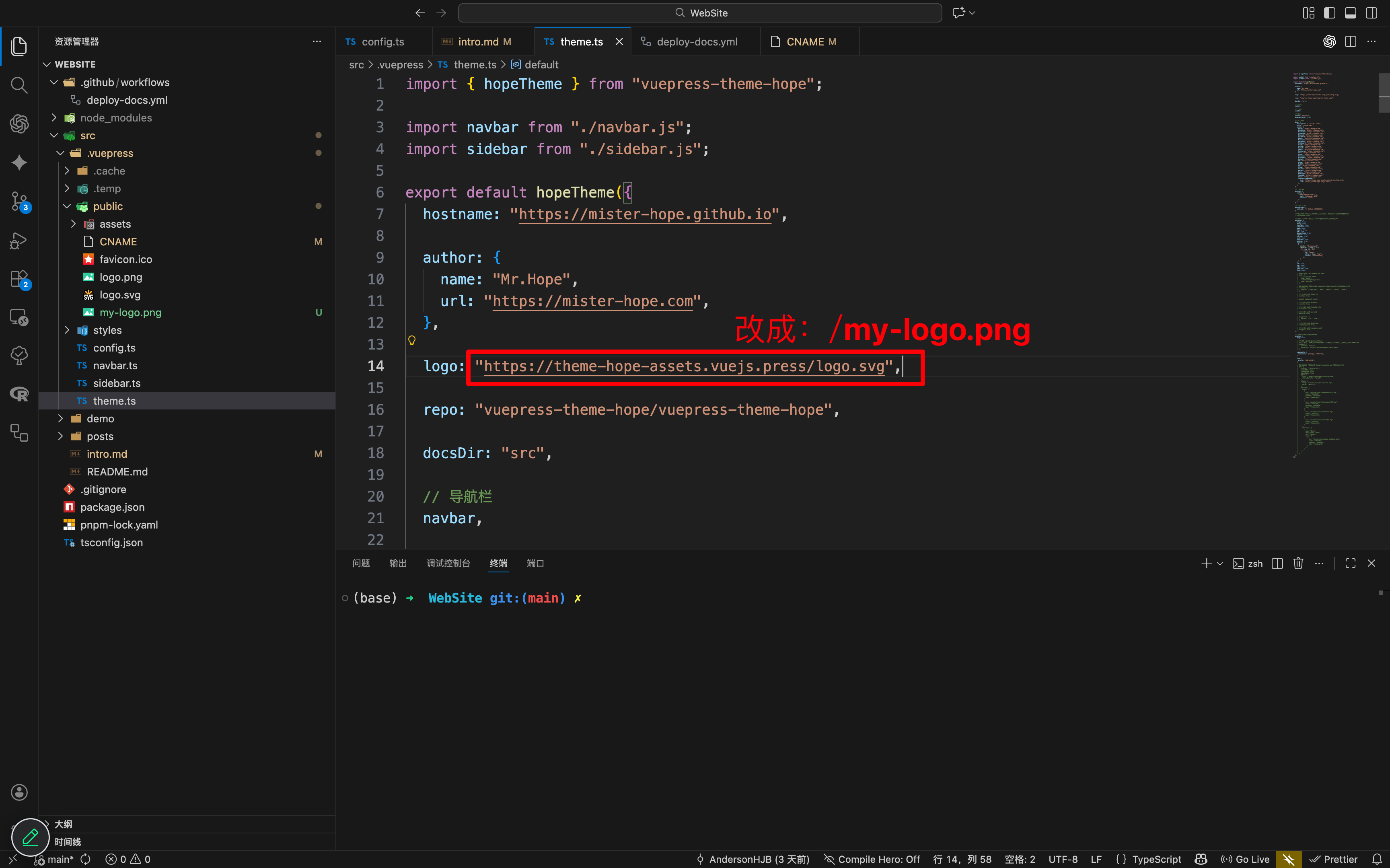
Task: Click errors and warnings count in status bar
Action: (x=127, y=859)
